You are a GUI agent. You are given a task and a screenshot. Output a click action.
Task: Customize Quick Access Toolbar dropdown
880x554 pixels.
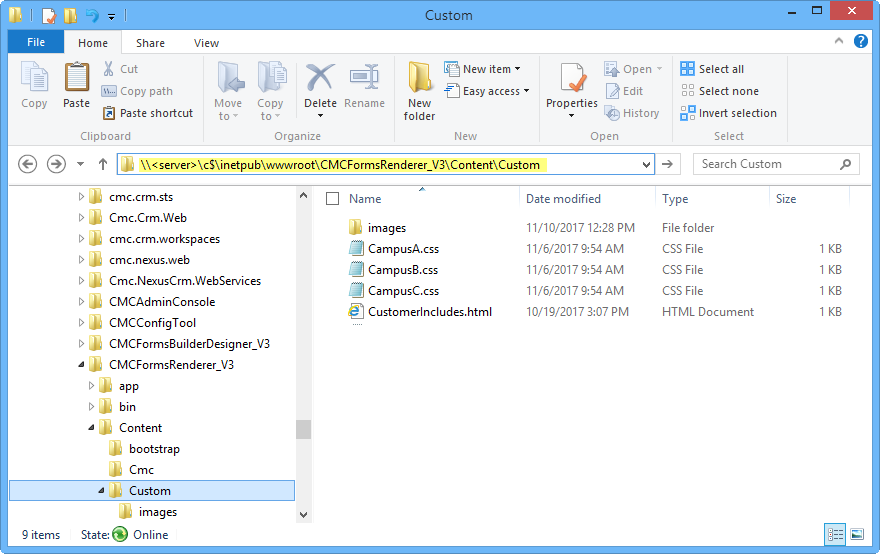click(112, 16)
